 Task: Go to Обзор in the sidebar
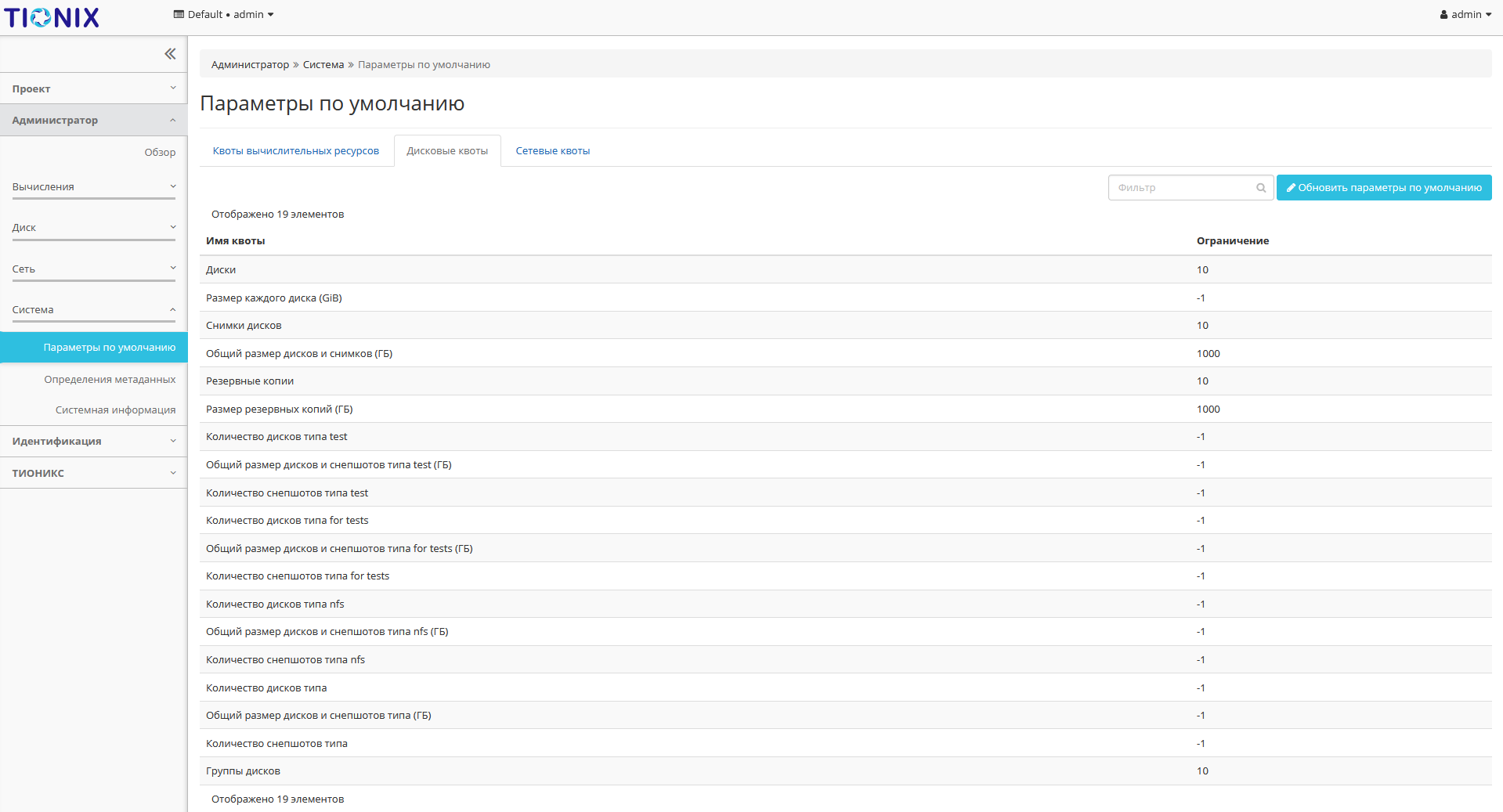(160, 153)
